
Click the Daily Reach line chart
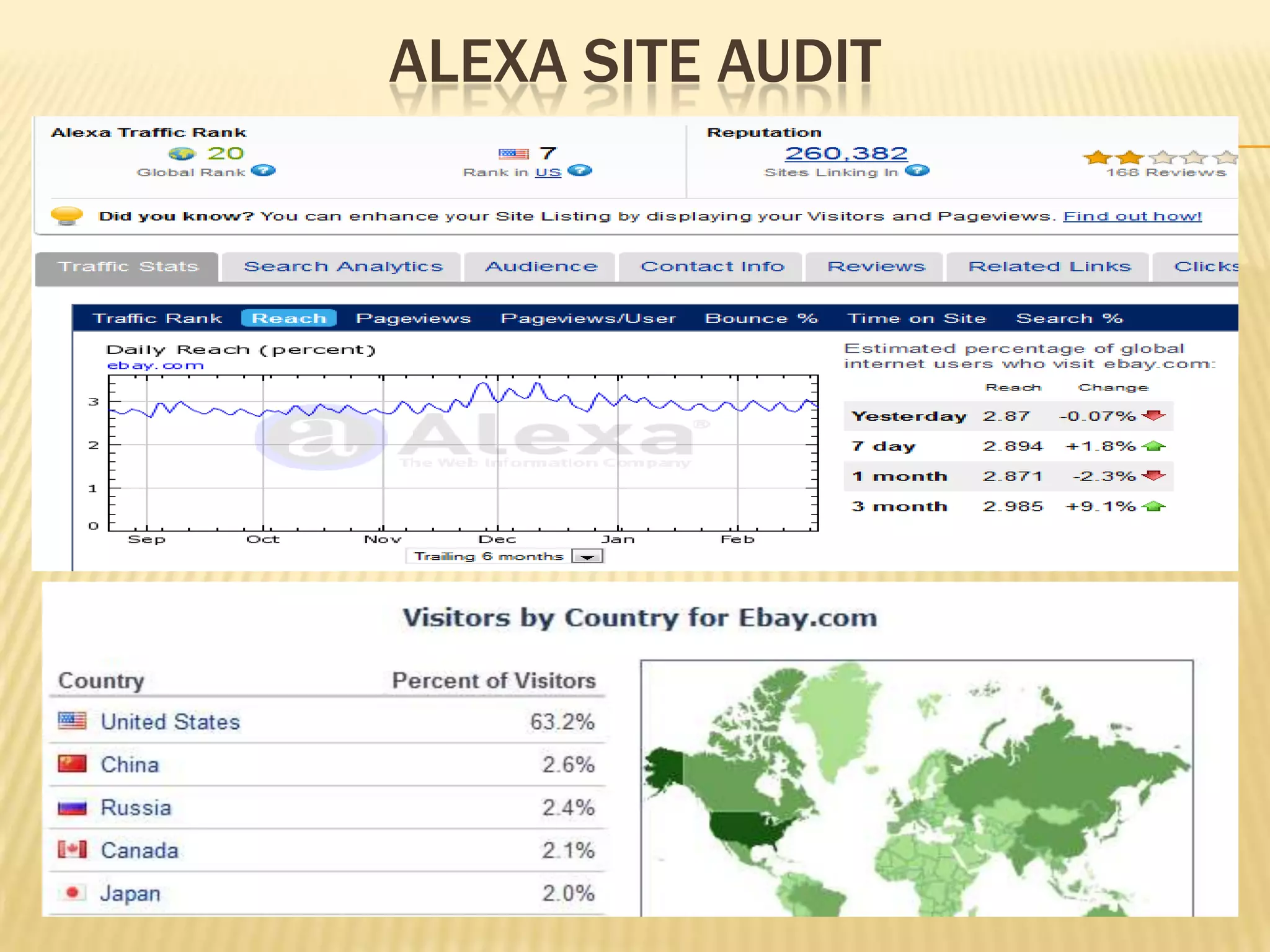pyautogui.click(x=463, y=453)
